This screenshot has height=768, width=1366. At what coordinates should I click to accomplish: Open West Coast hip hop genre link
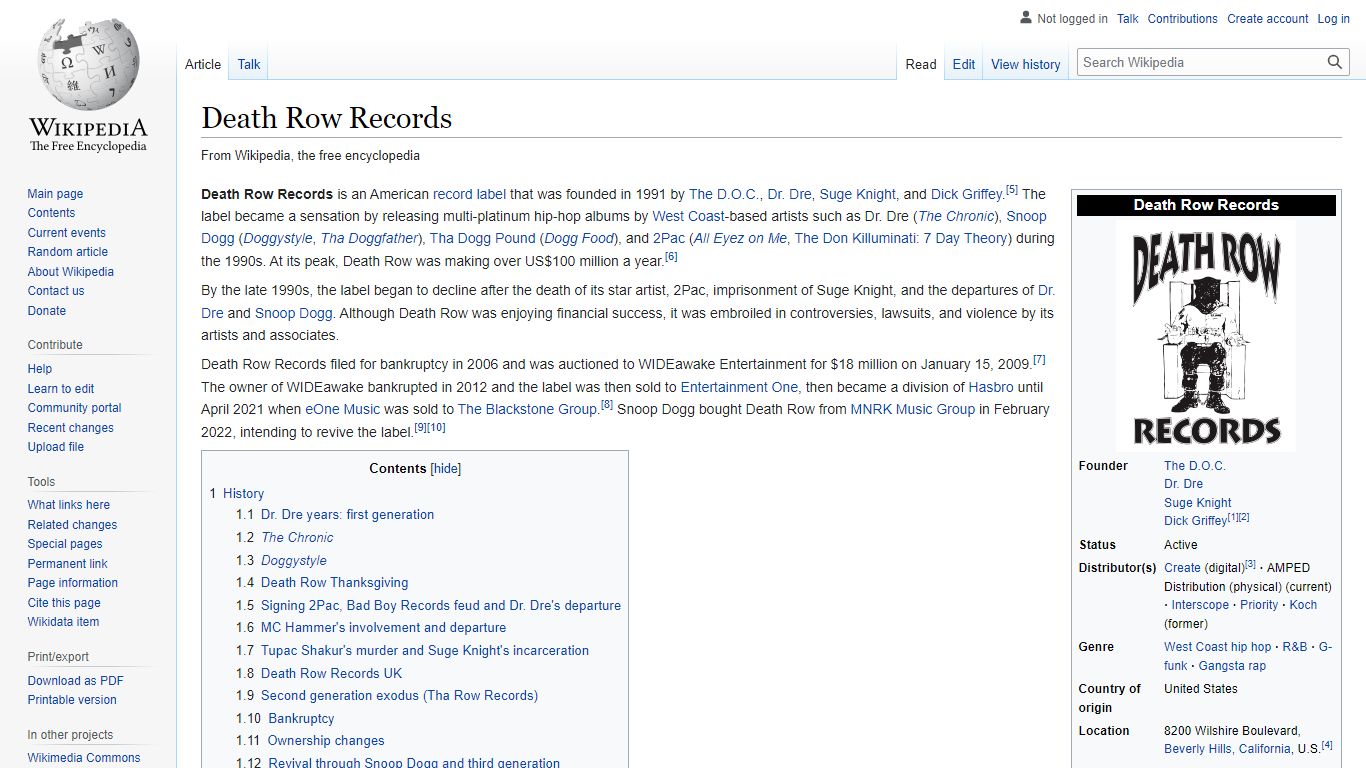(x=1218, y=647)
